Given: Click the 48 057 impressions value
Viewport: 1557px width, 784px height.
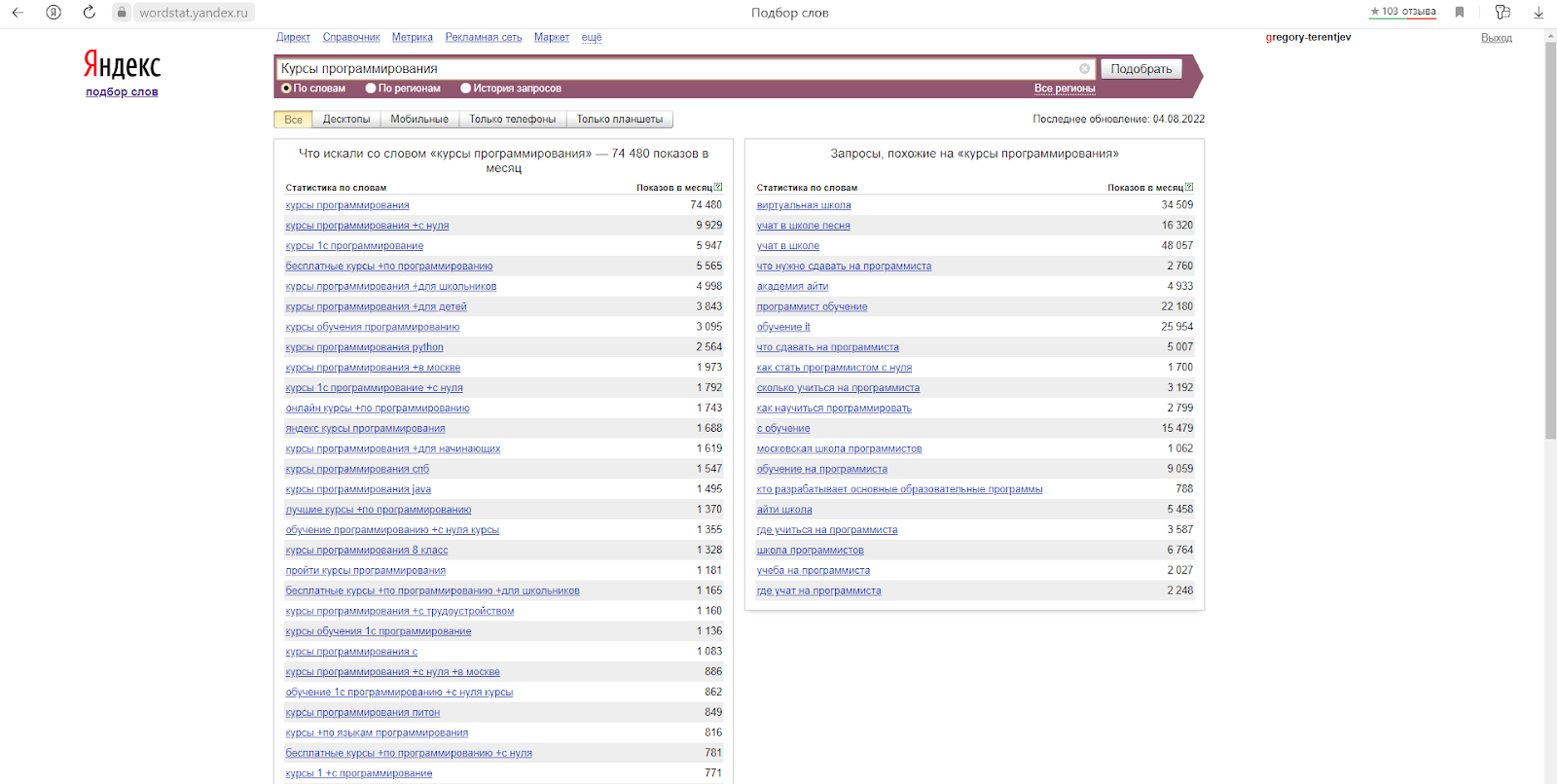Looking at the screenshot, I should (x=1177, y=246).
